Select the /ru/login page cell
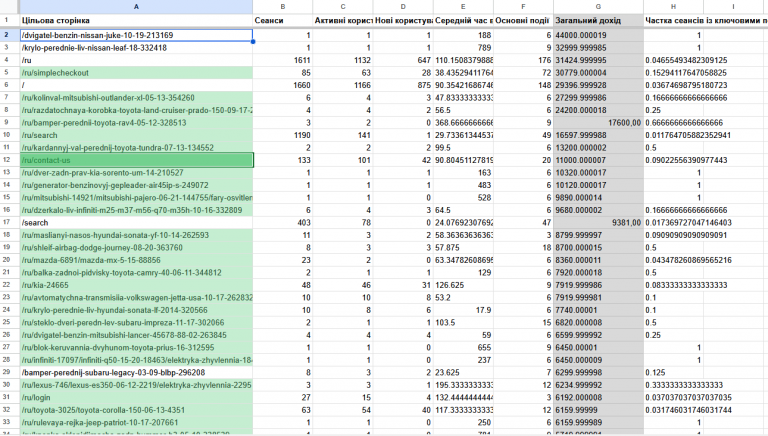Image resolution: width=768 pixels, height=436 pixels. coord(136,398)
